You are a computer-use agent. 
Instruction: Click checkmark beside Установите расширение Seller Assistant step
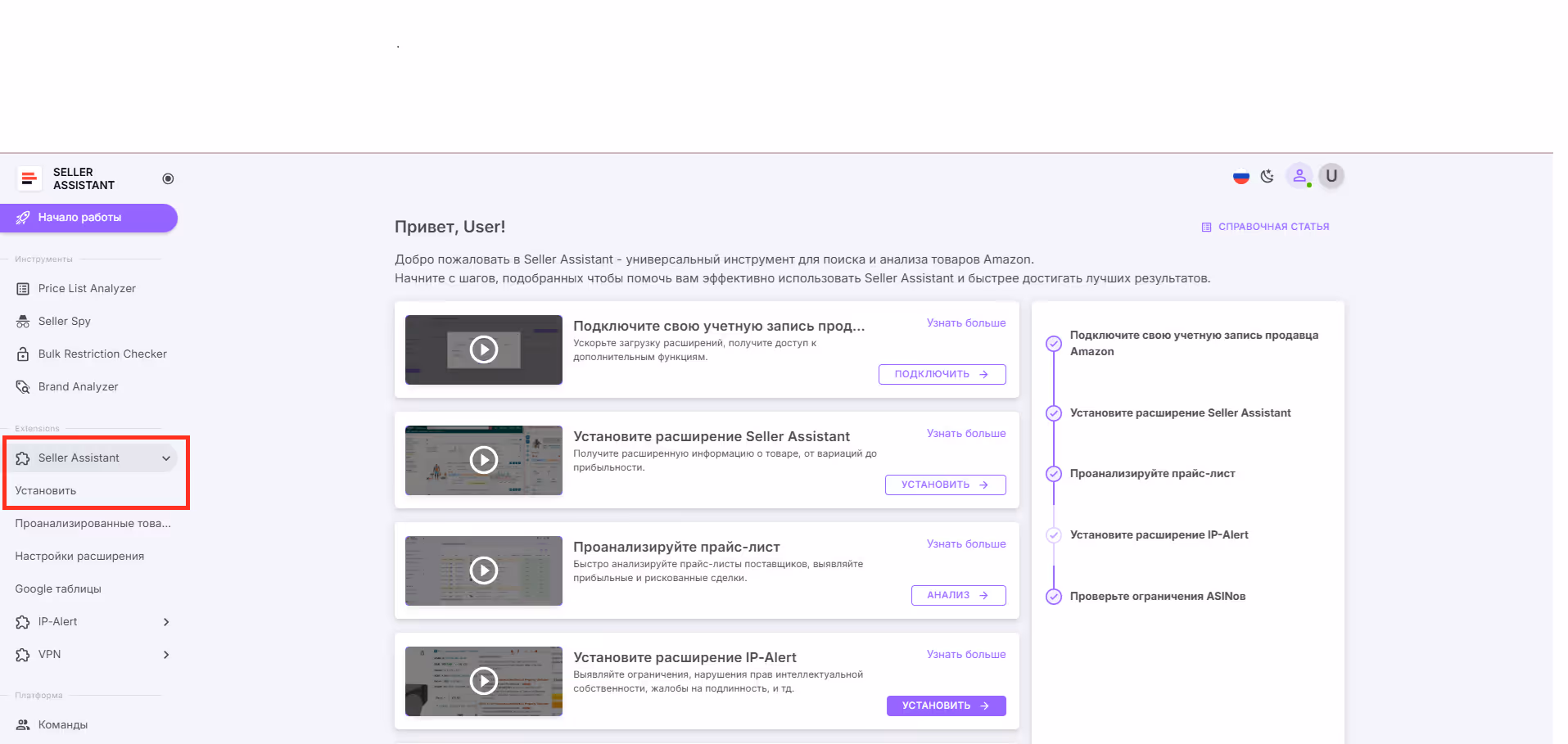(1054, 413)
